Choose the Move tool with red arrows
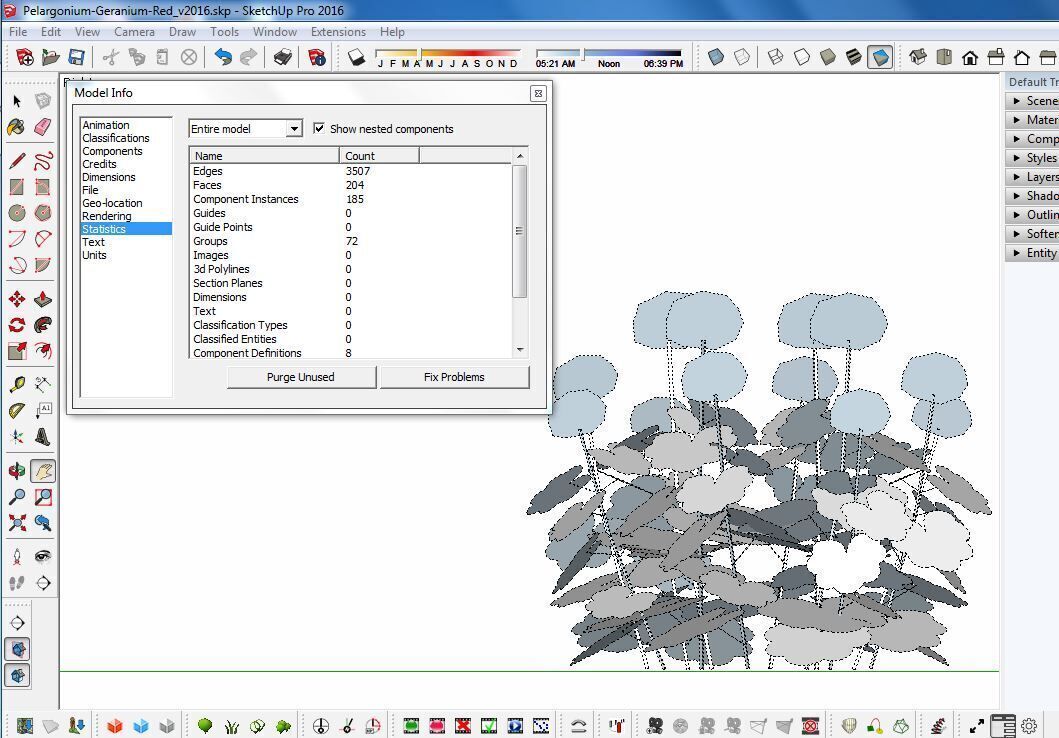The height and width of the screenshot is (738, 1059). coord(17,299)
